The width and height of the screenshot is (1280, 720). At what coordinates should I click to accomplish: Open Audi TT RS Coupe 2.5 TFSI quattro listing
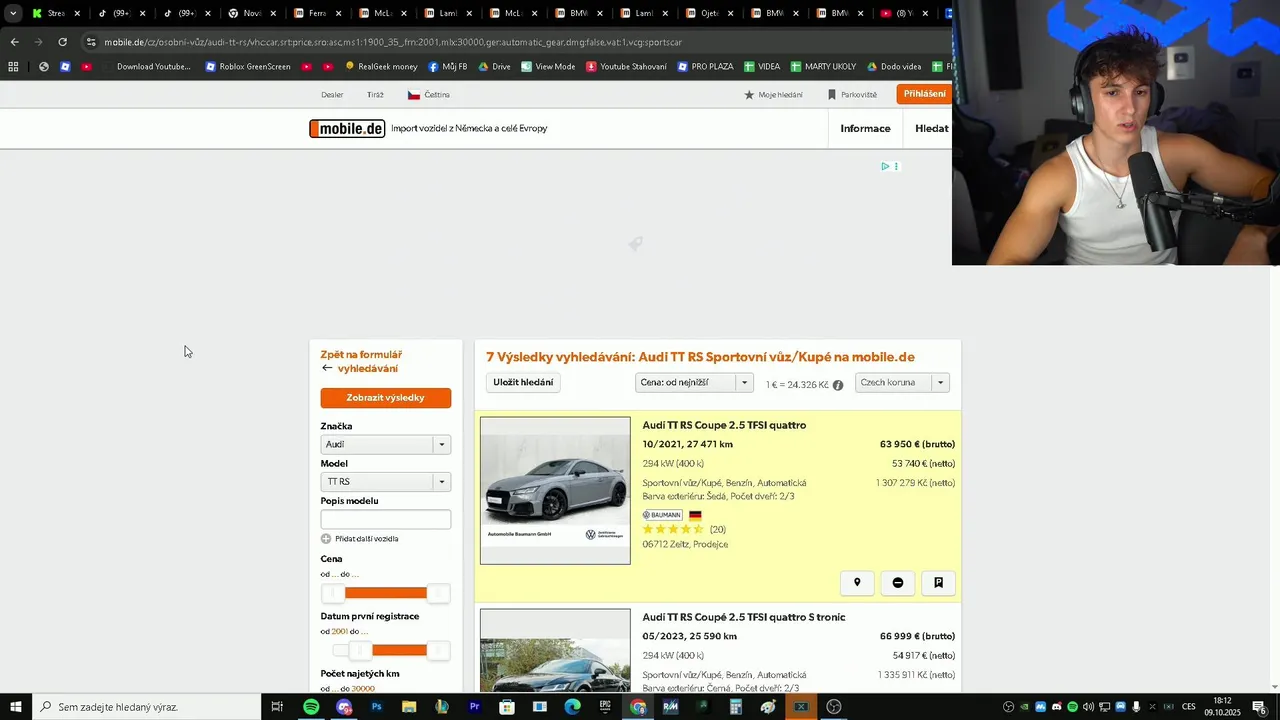pos(724,425)
